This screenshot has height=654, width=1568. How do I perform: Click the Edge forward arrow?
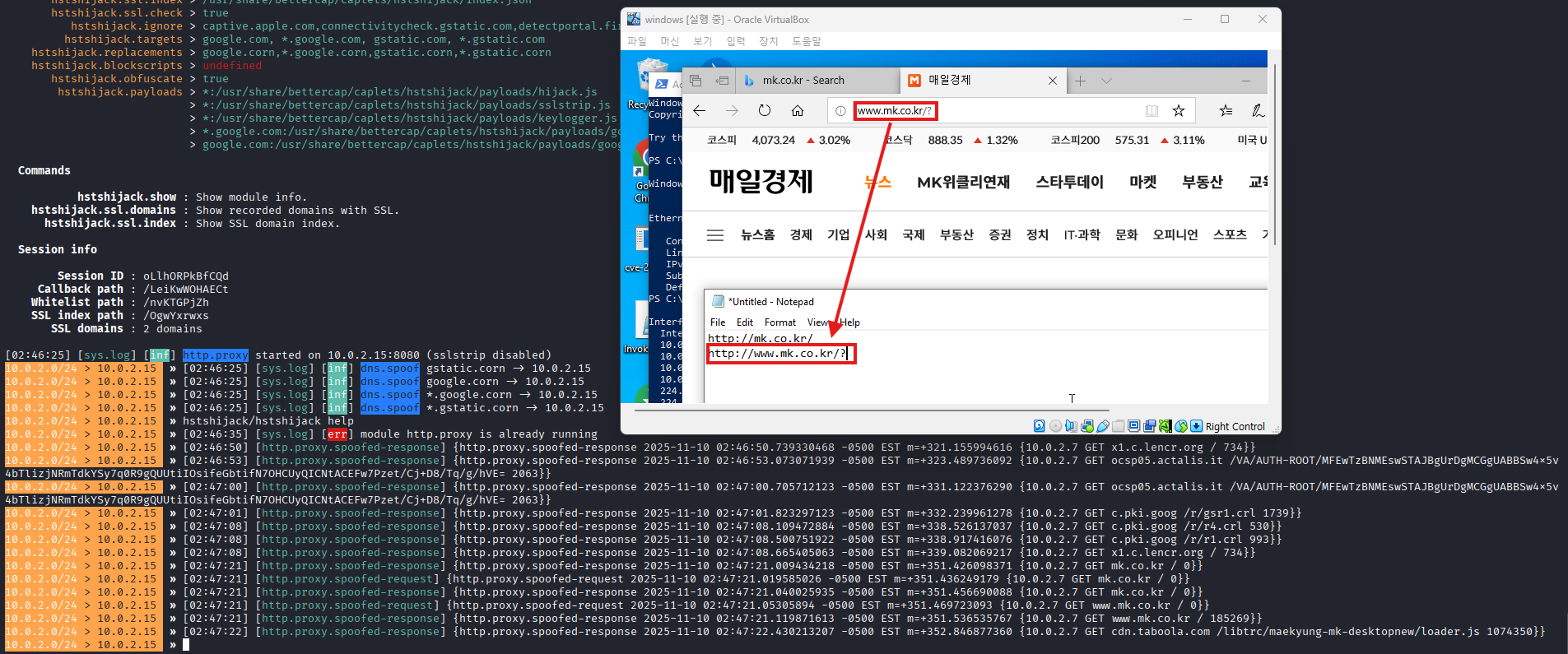pyautogui.click(x=732, y=110)
